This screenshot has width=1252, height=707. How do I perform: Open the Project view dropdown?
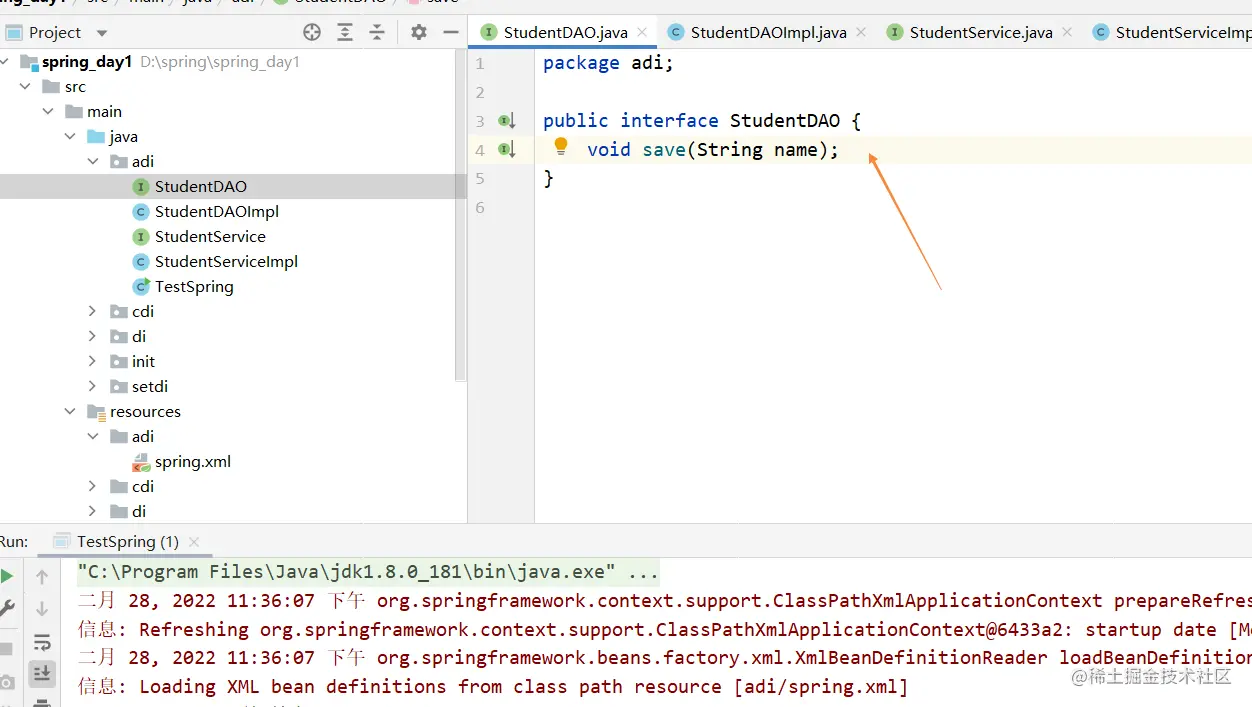click(x=102, y=33)
